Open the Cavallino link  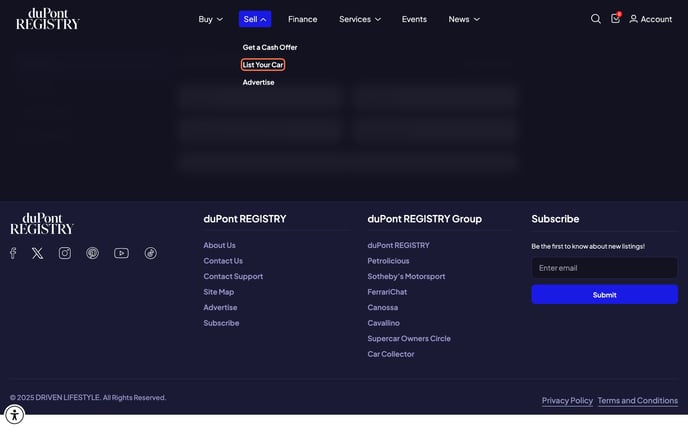coord(383,323)
